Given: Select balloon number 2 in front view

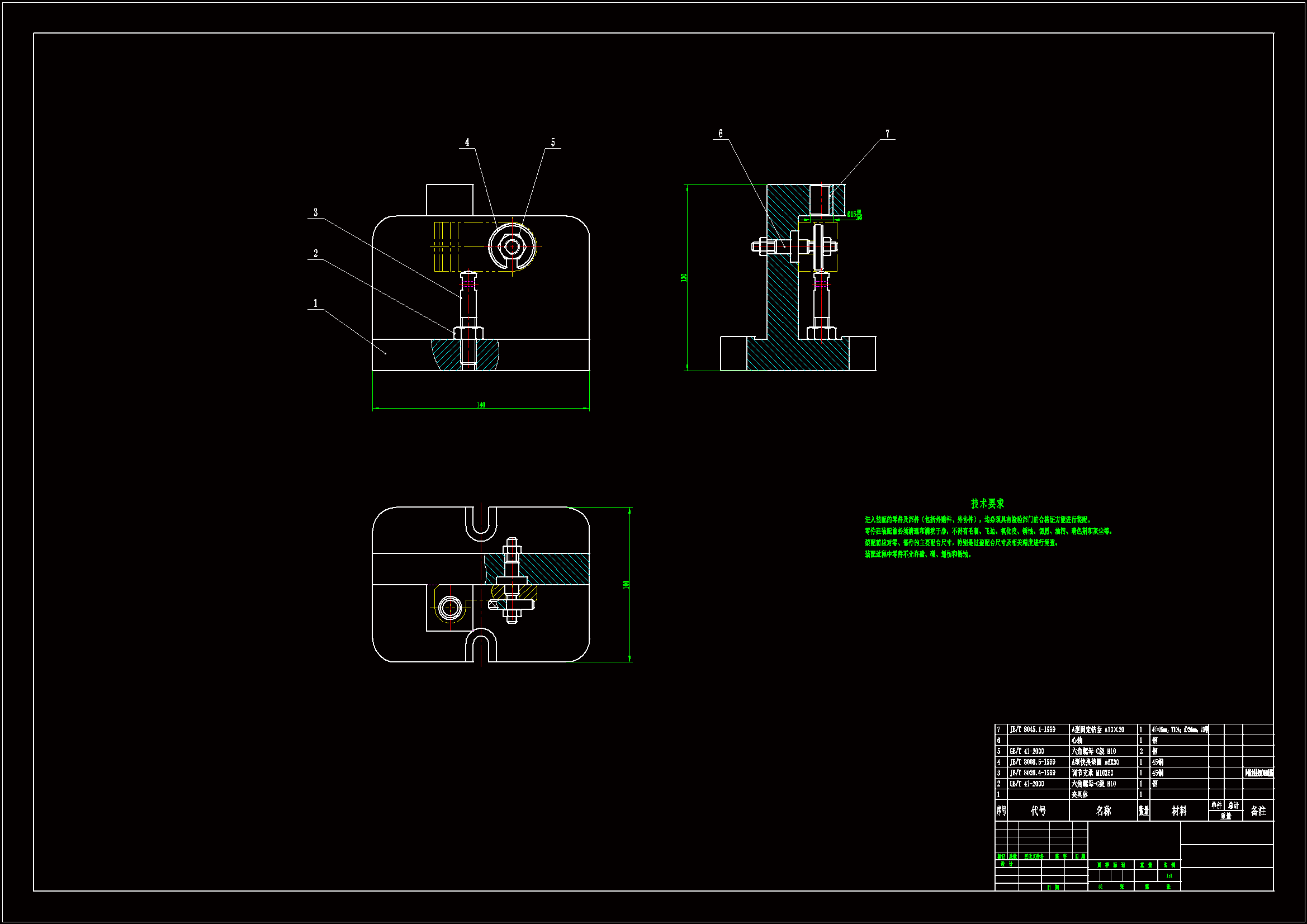Looking at the screenshot, I should (x=316, y=253).
